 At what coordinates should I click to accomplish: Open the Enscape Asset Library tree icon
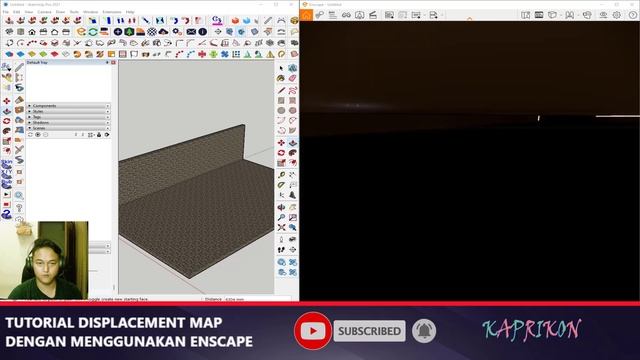(129, 32)
